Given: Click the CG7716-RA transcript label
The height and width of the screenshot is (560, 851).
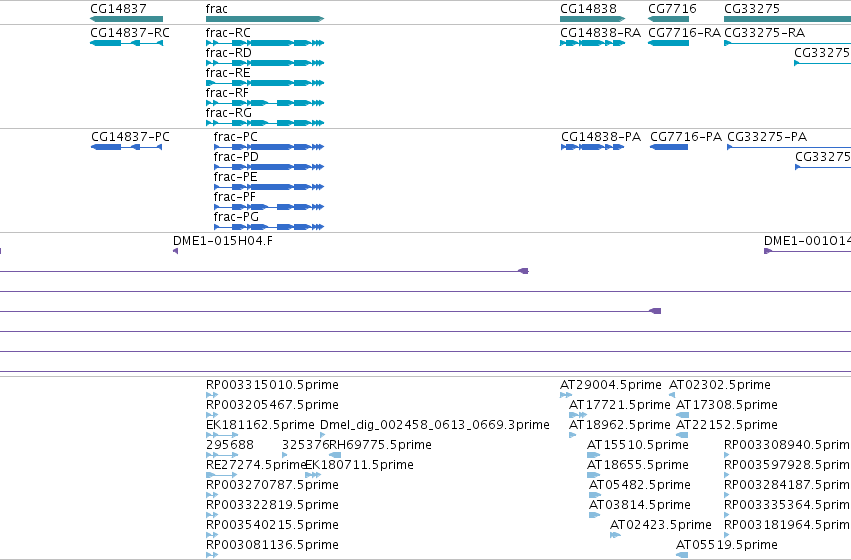Looking at the screenshot, I should [x=684, y=33].
